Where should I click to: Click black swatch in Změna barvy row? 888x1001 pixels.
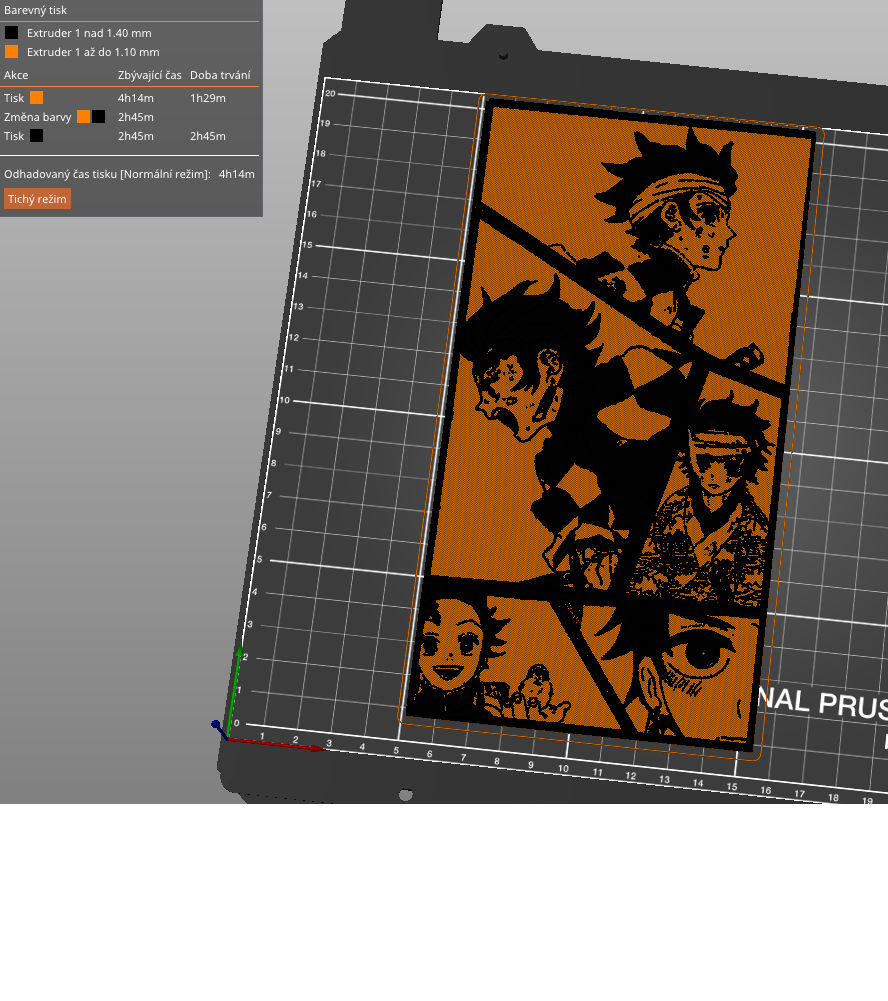[98, 117]
